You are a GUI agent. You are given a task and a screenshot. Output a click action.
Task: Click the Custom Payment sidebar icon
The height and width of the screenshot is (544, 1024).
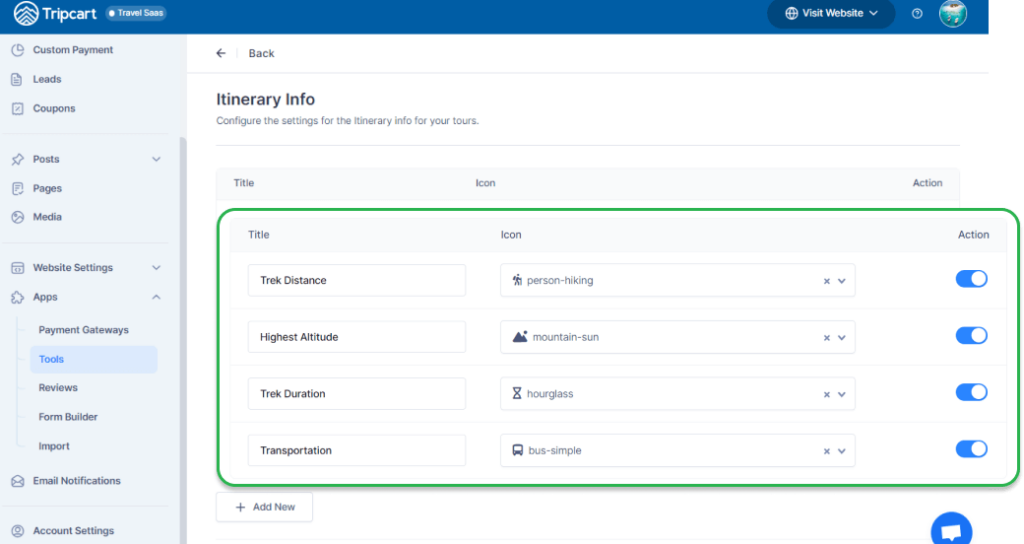[x=18, y=50]
